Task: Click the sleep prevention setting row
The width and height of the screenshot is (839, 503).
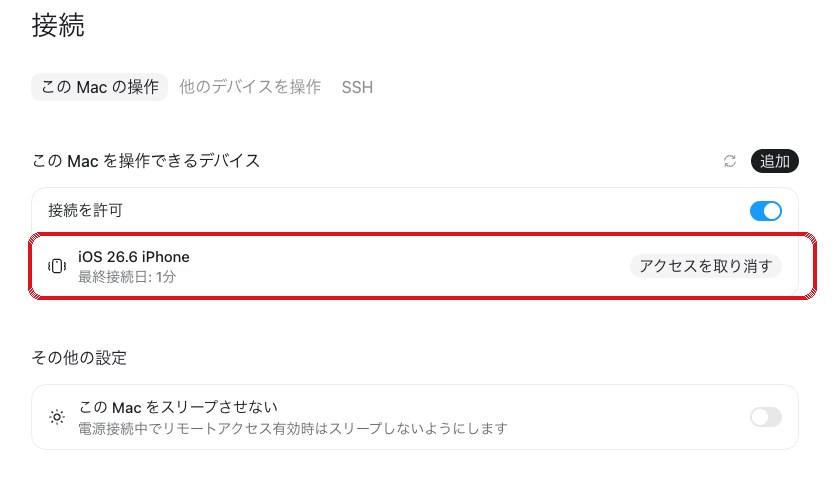Action: pos(415,417)
